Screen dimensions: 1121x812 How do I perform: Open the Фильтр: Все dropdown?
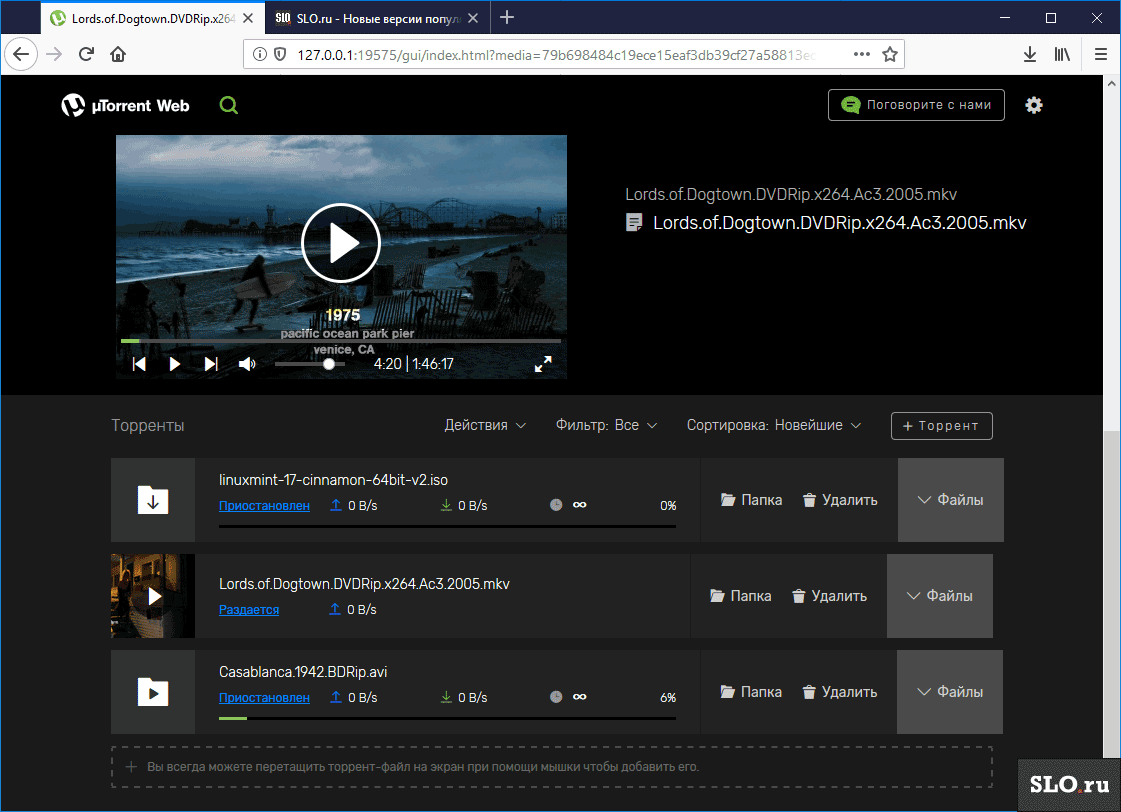pos(606,425)
